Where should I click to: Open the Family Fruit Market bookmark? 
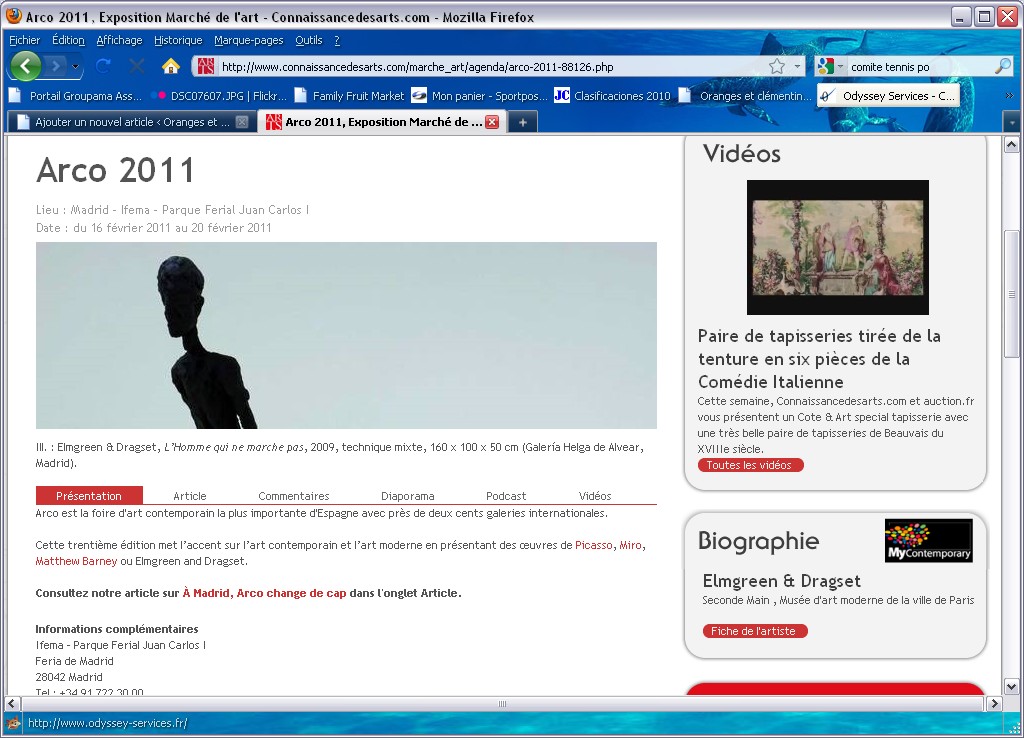(350, 96)
